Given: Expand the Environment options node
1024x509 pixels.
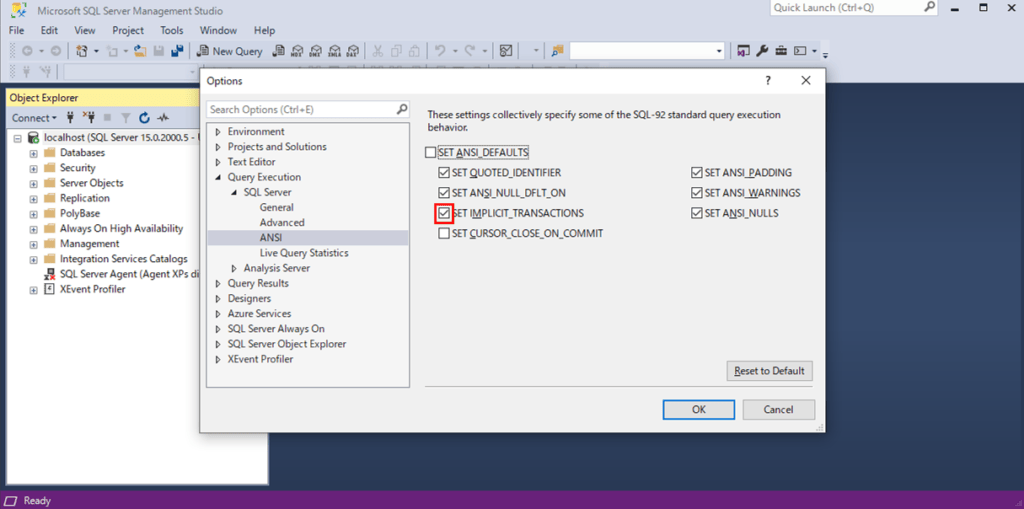Looking at the screenshot, I should click(218, 132).
